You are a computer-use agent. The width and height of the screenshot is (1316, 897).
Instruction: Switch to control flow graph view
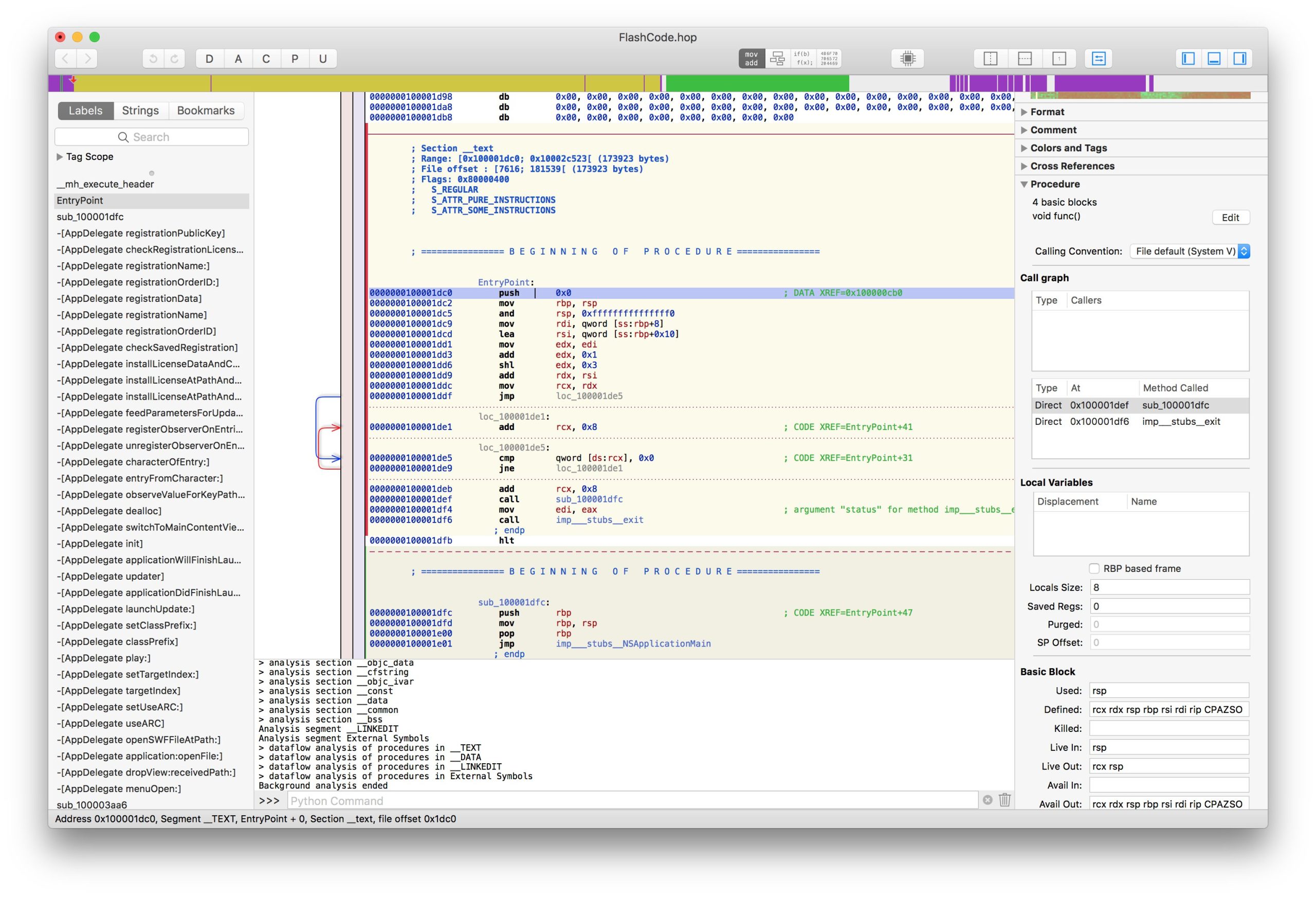point(777,58)
